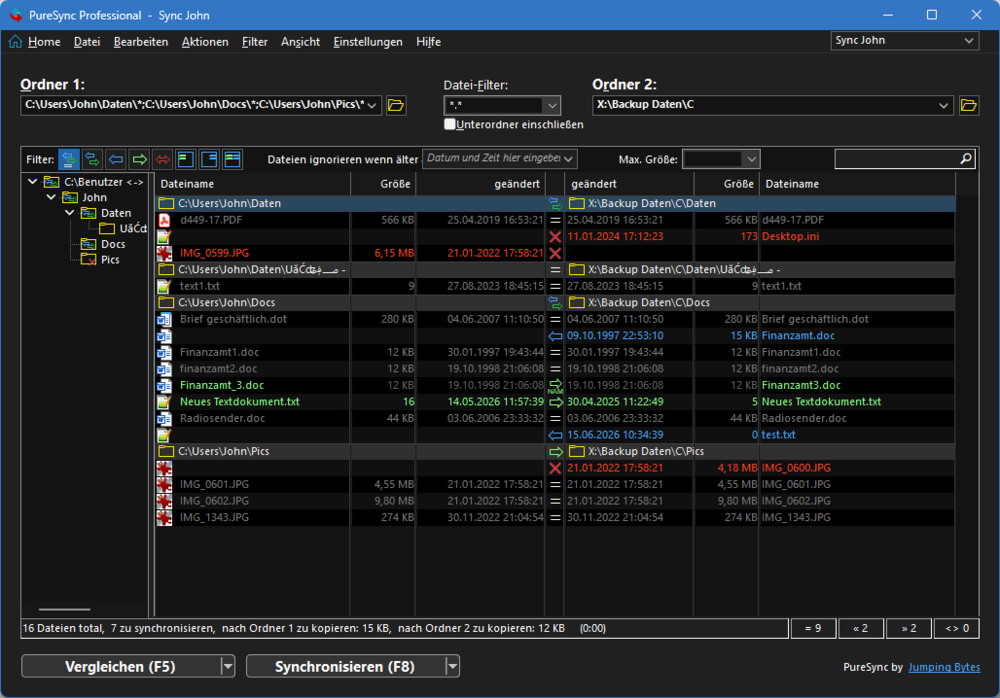Click folder icon of X:\Backup Daten\C\Daten
Viewport: 1000px width, 698px height.
coord(577,204)
